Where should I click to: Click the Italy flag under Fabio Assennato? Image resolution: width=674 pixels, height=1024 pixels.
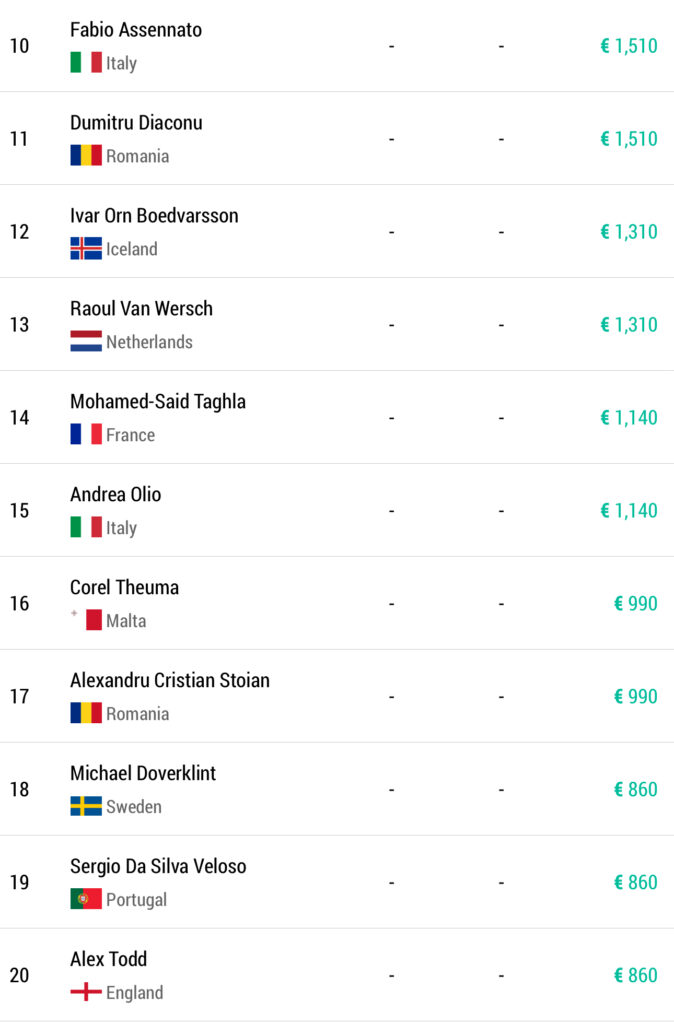click(86, 63)
